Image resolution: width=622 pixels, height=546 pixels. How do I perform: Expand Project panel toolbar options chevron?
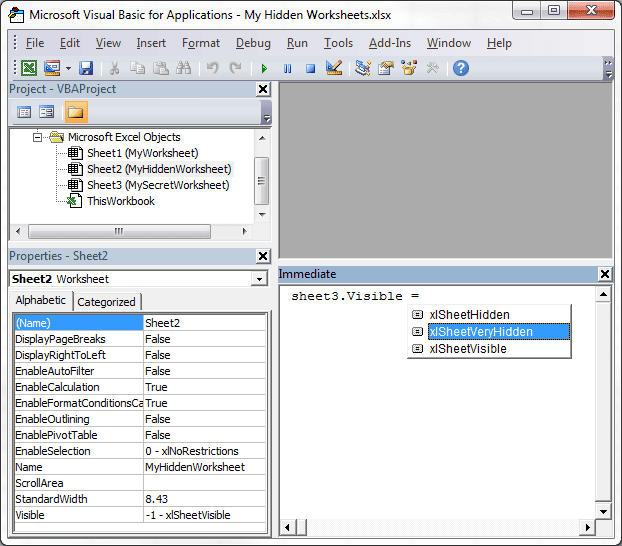click(x=267, y=113)
